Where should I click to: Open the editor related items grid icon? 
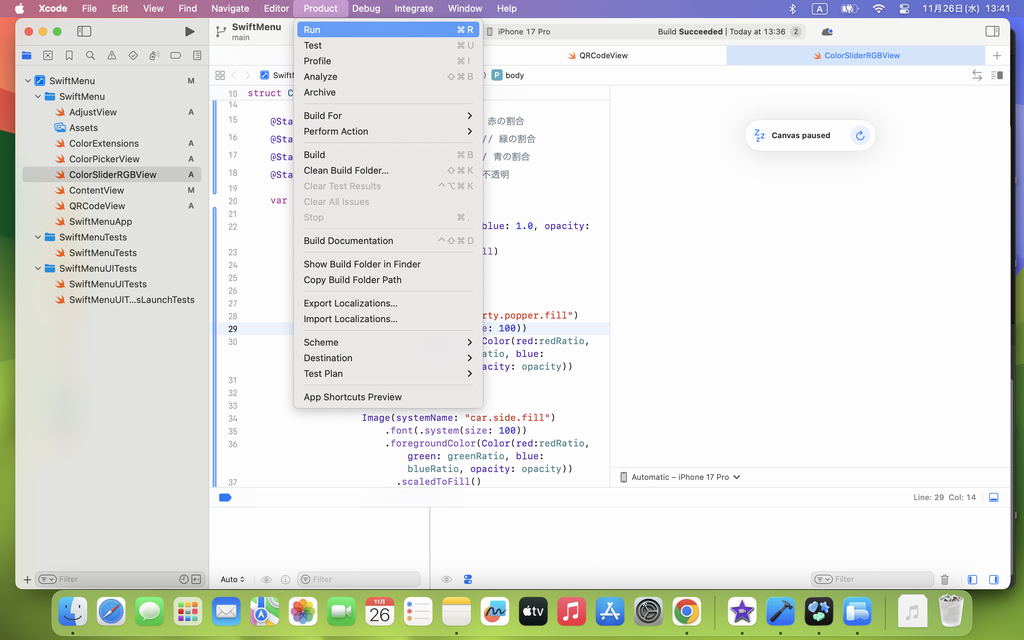pos(220,75)
